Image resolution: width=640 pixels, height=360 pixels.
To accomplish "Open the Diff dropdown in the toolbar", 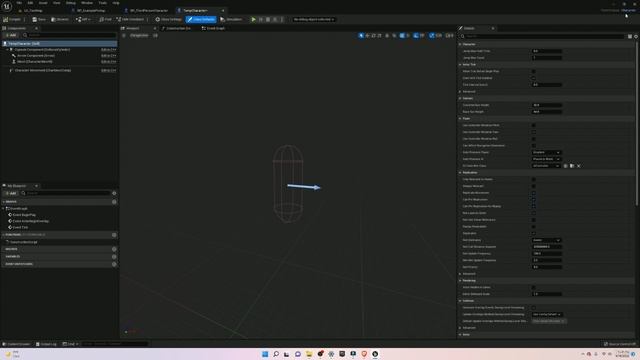I will pyautogui.click(x=83, y=19).
